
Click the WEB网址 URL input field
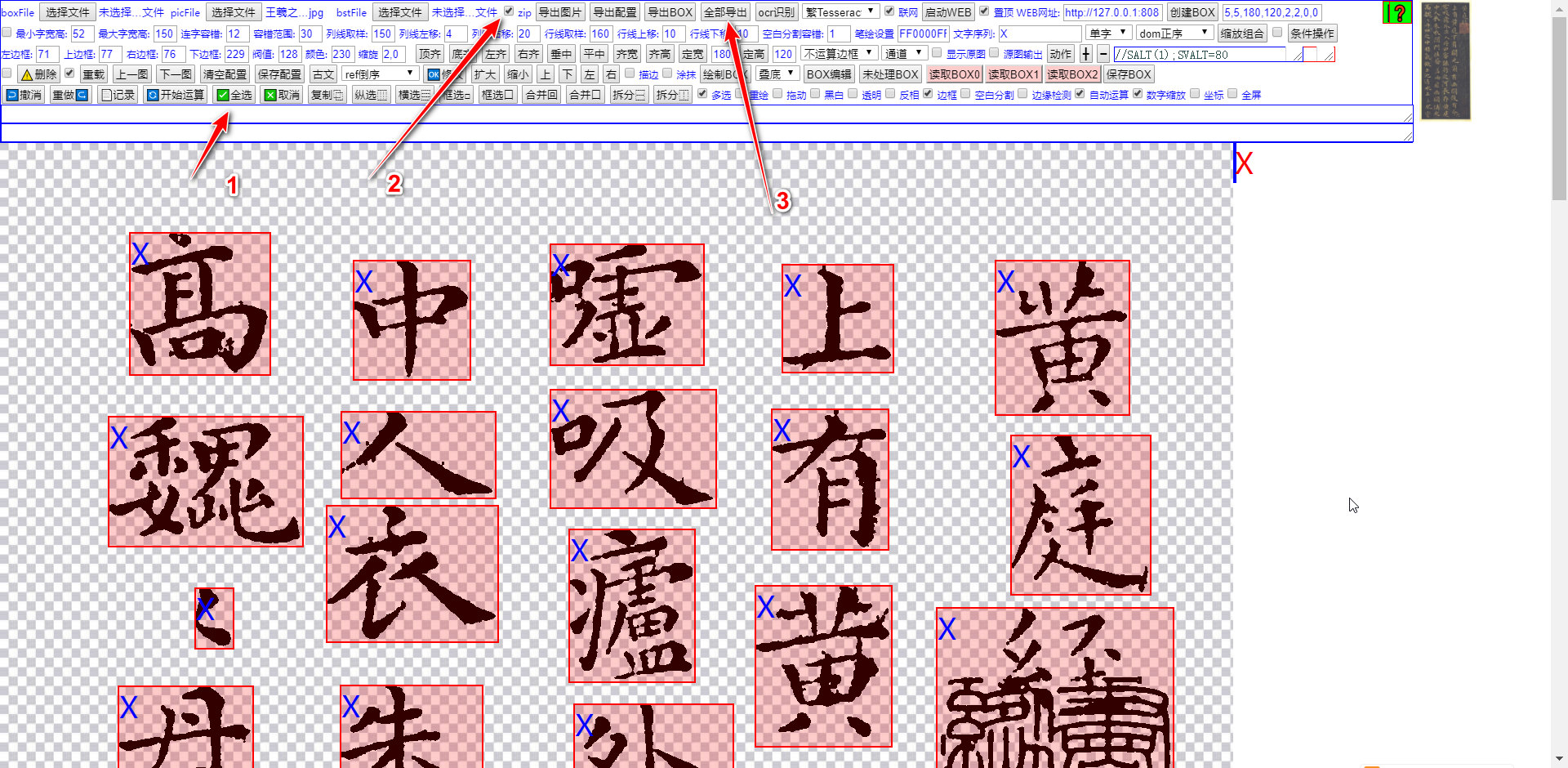[x=1111, y=12]
